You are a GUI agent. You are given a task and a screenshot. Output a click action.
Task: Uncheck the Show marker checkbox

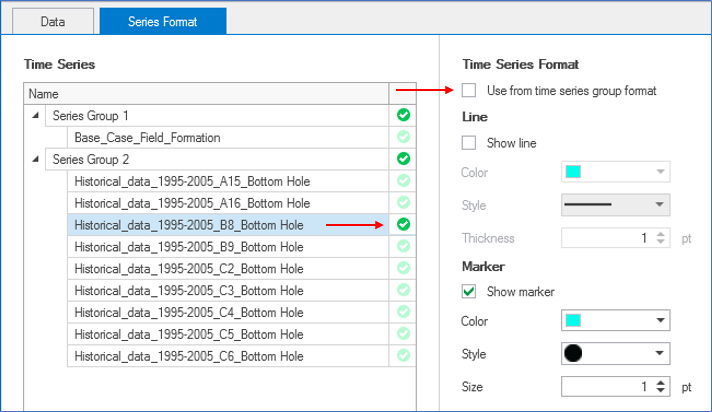pos(469,292)
